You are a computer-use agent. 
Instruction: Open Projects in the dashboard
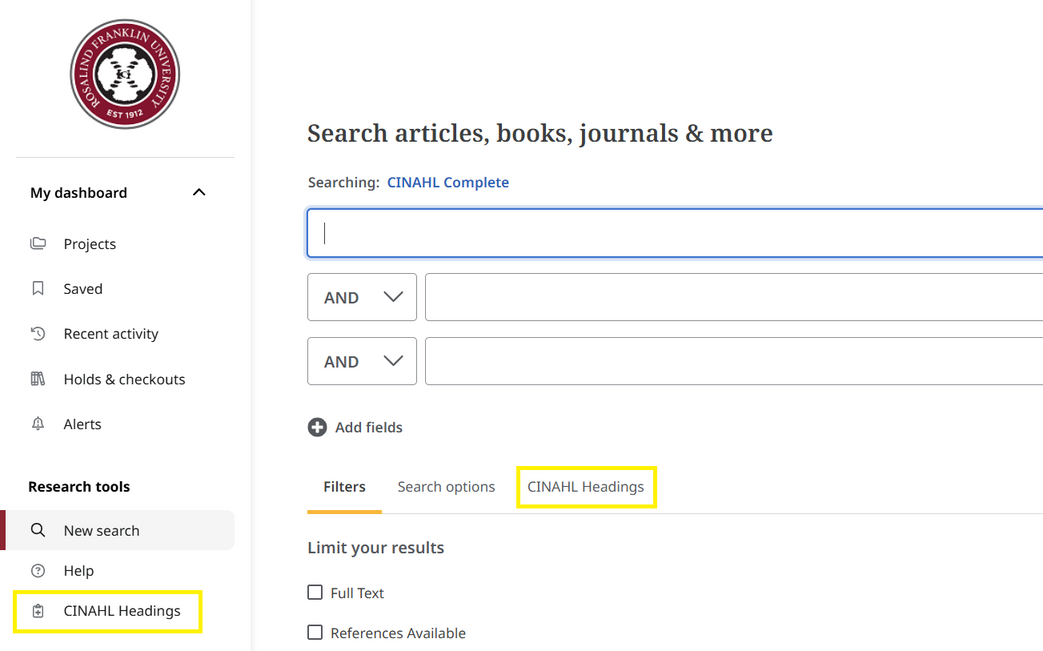tap(90, 244)
